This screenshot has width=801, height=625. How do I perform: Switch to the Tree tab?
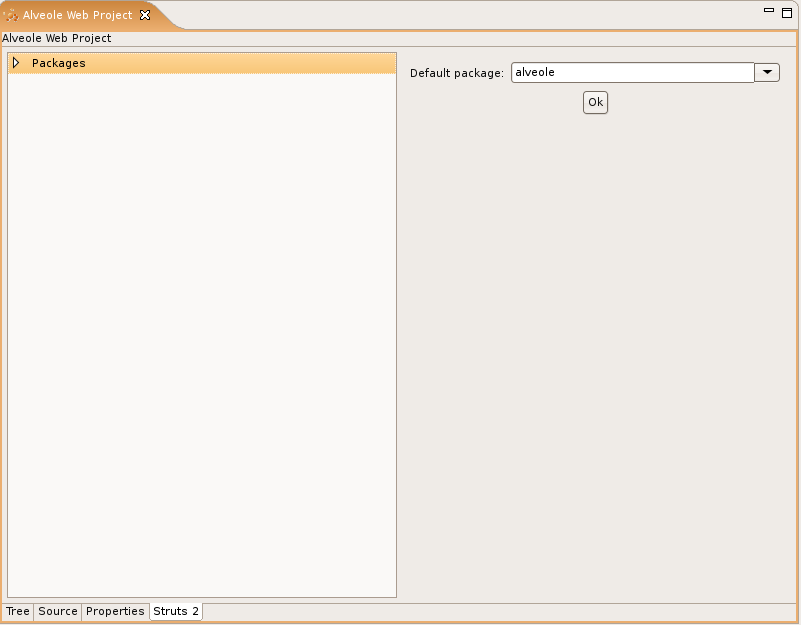pos(18,611)
